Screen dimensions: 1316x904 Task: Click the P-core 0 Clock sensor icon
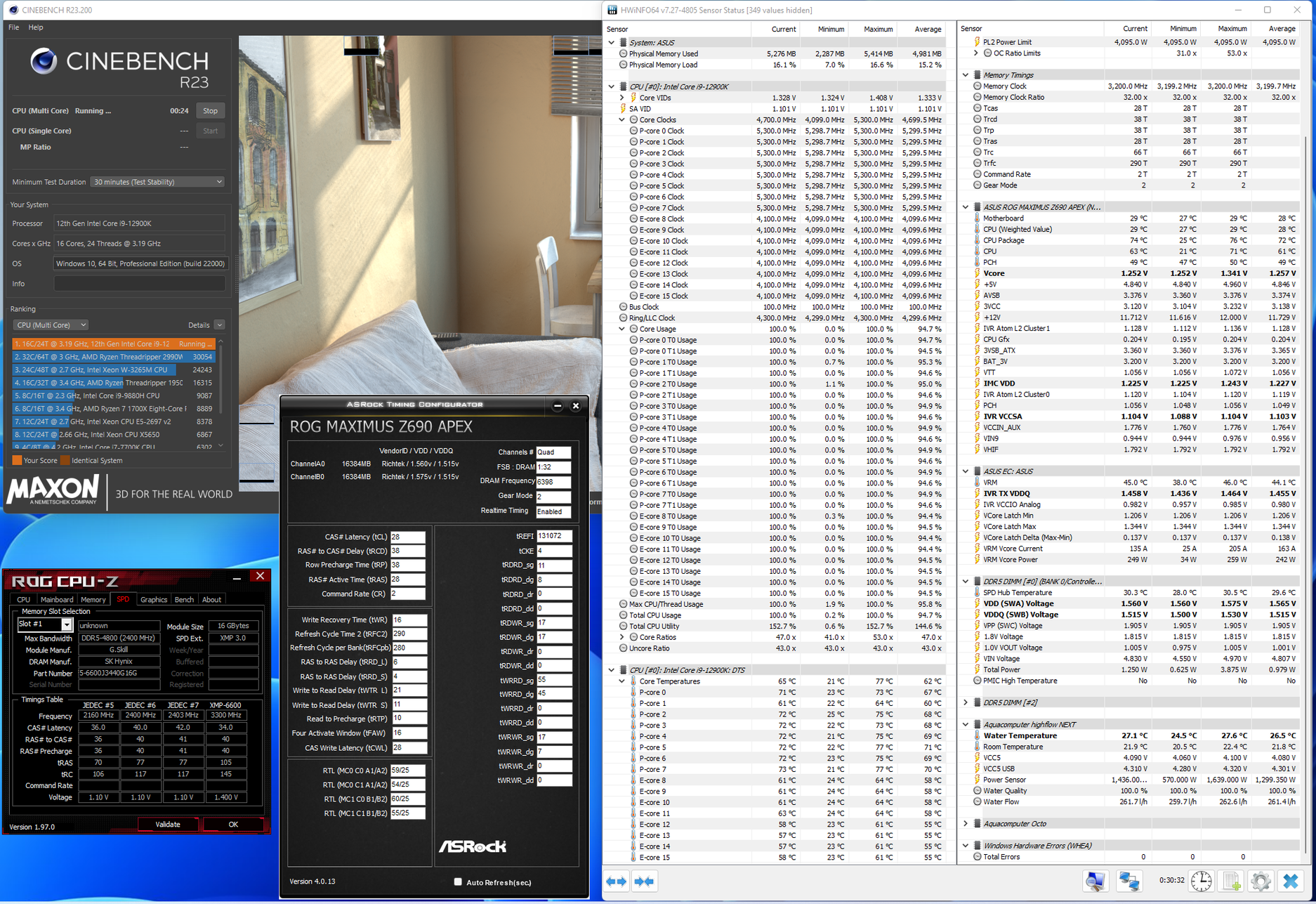633,131
